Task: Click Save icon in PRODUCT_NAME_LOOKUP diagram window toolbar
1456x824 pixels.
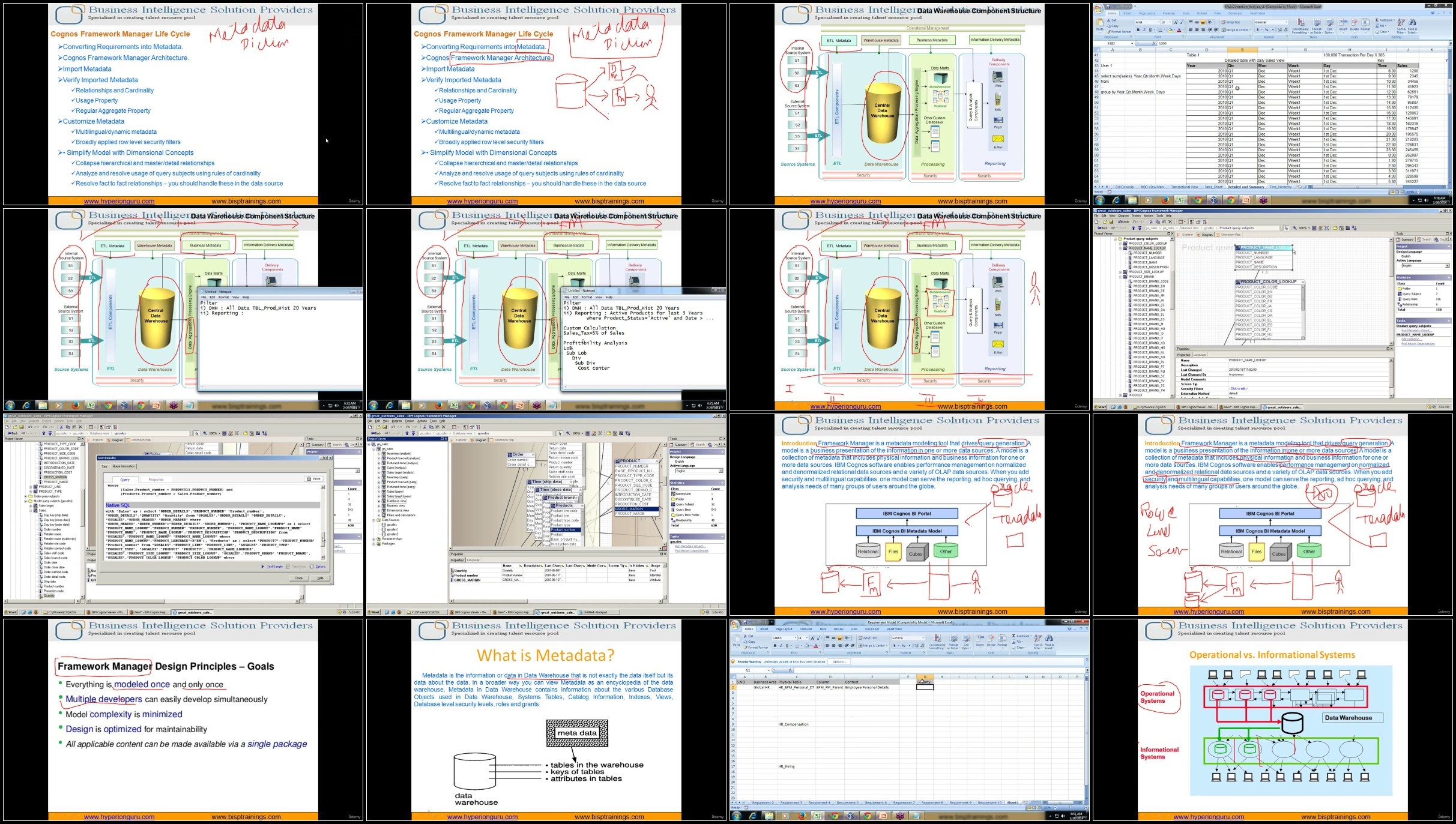Action: (x=1111, y=221)
